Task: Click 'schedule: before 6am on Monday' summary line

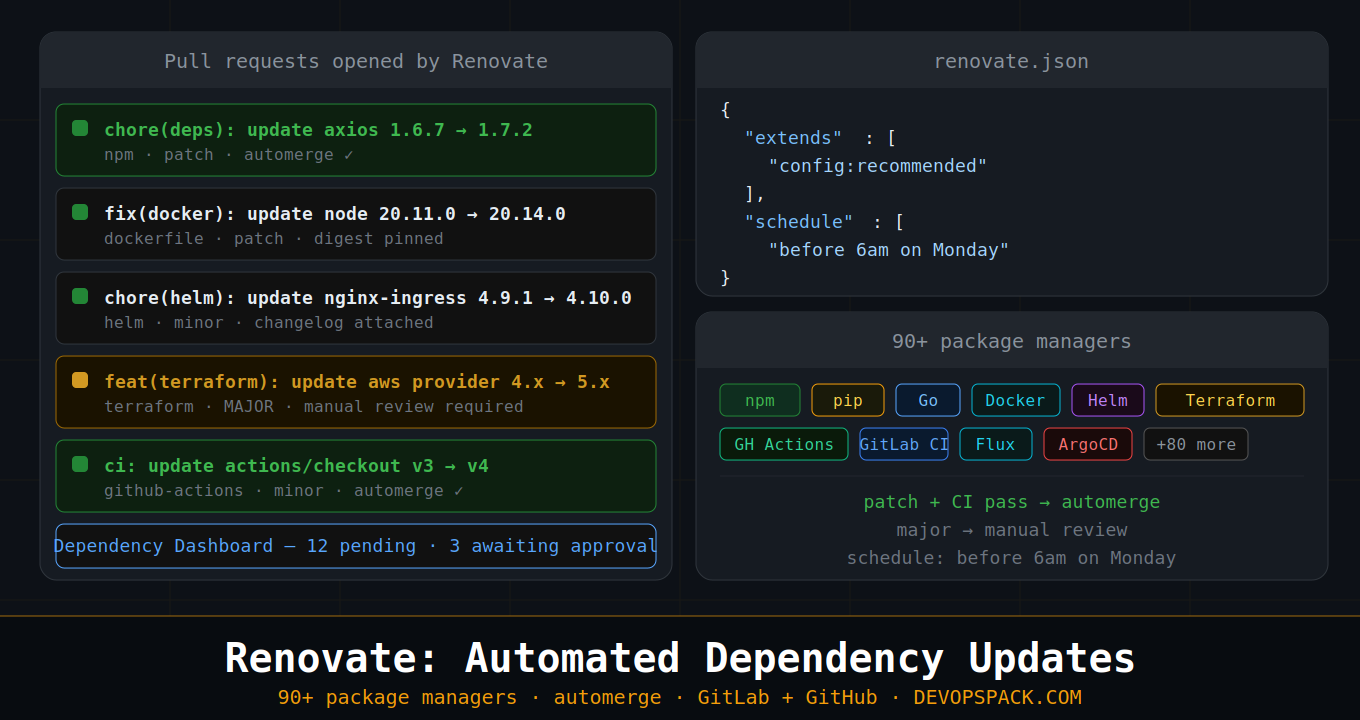Action: click(x=1012, y=558)
